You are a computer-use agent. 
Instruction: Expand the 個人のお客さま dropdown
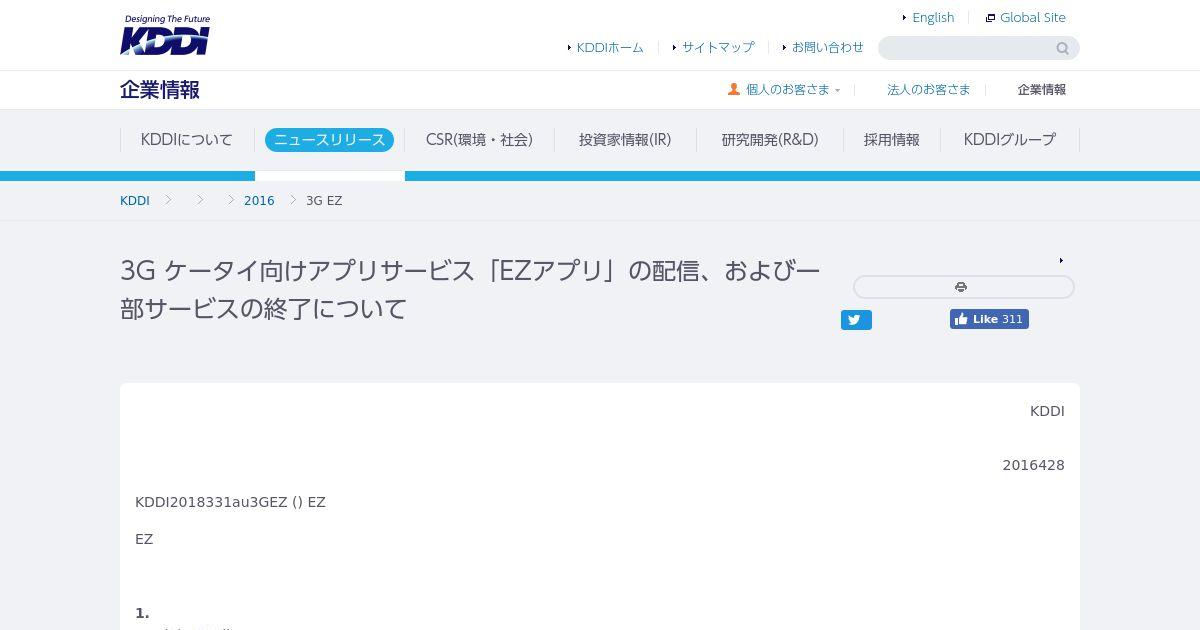[788, 89]
